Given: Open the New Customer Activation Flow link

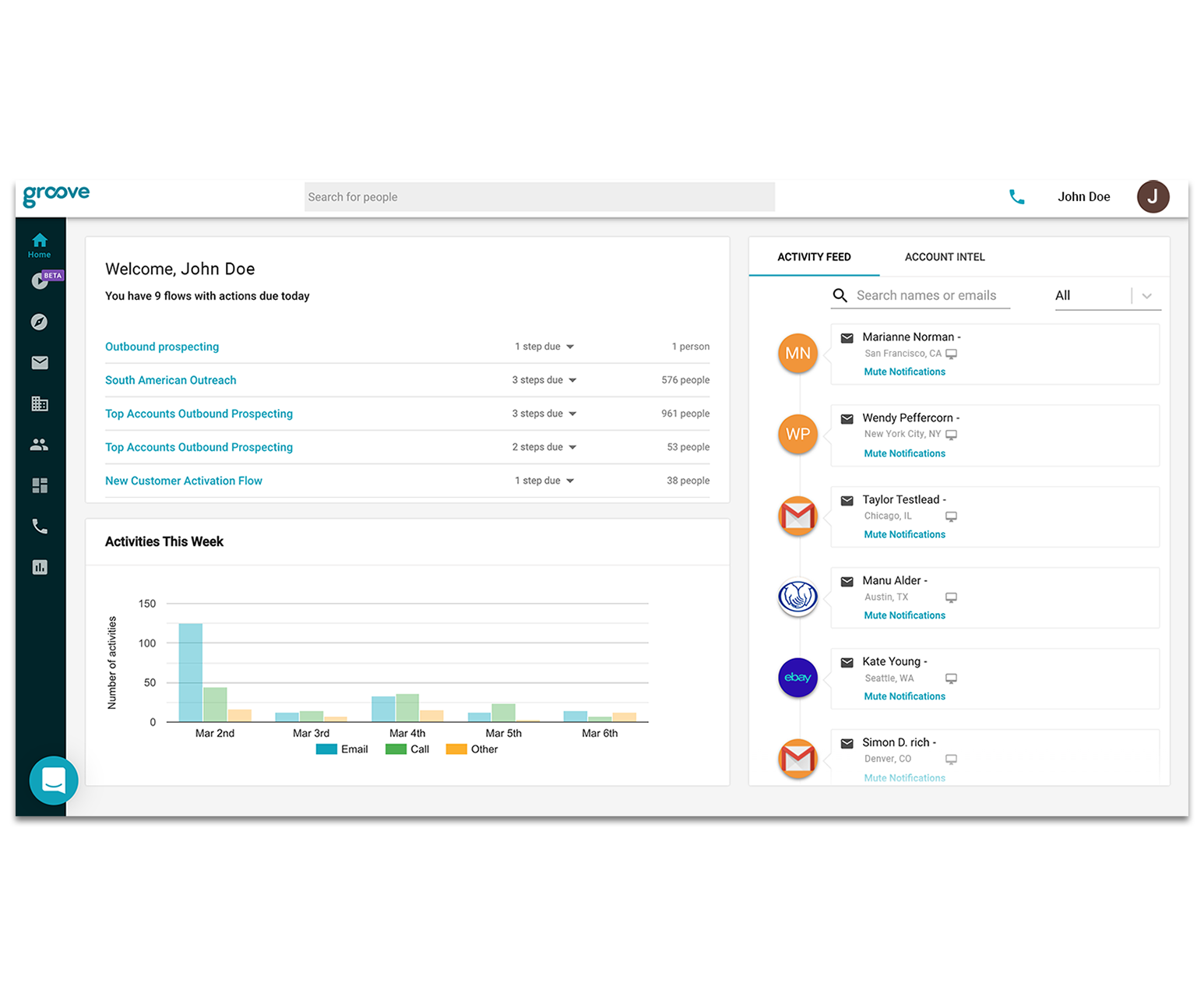Looking at the screenshot, I should 184,481.
